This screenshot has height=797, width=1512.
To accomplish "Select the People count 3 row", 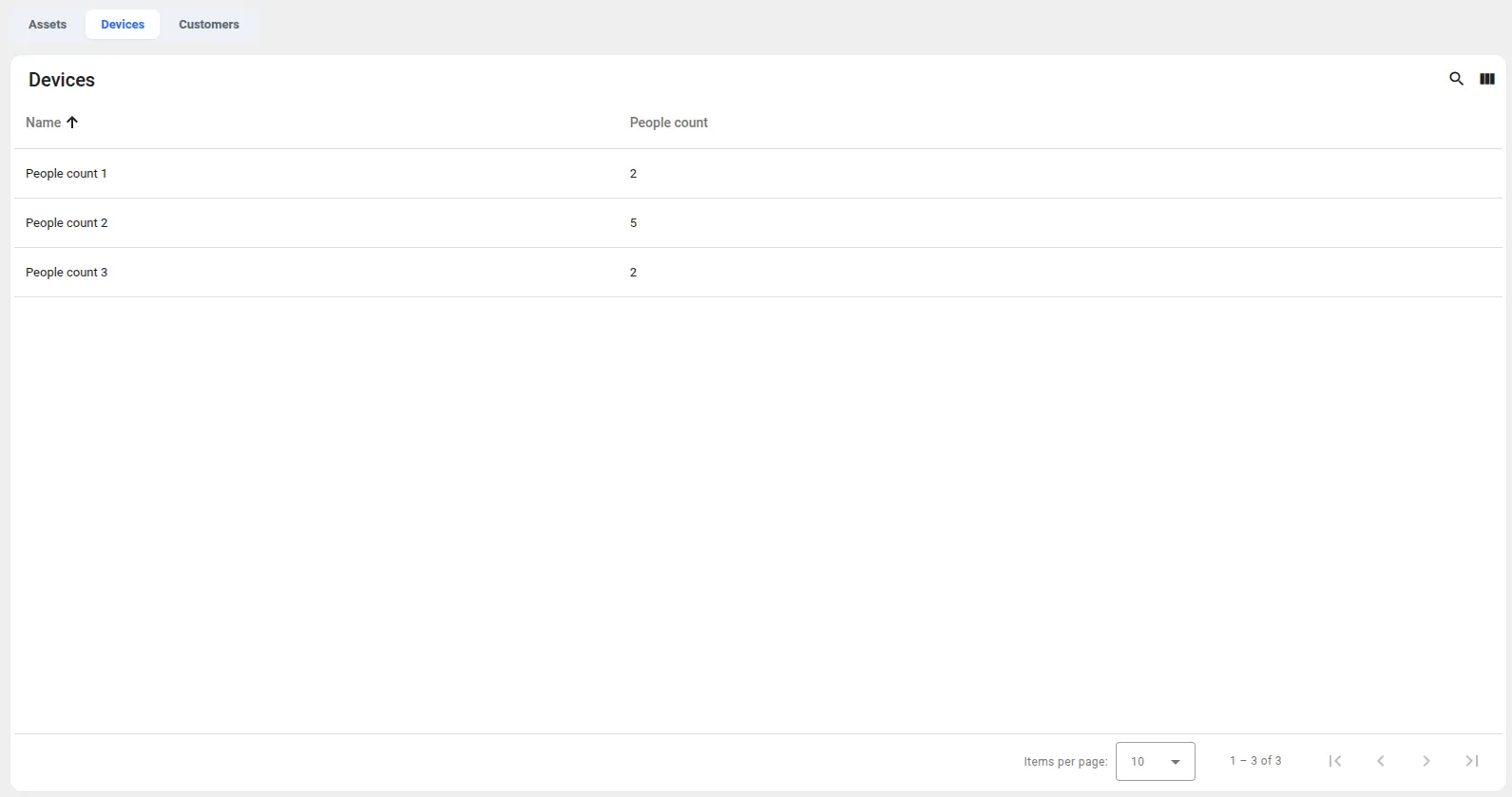I will coord(757,273).
